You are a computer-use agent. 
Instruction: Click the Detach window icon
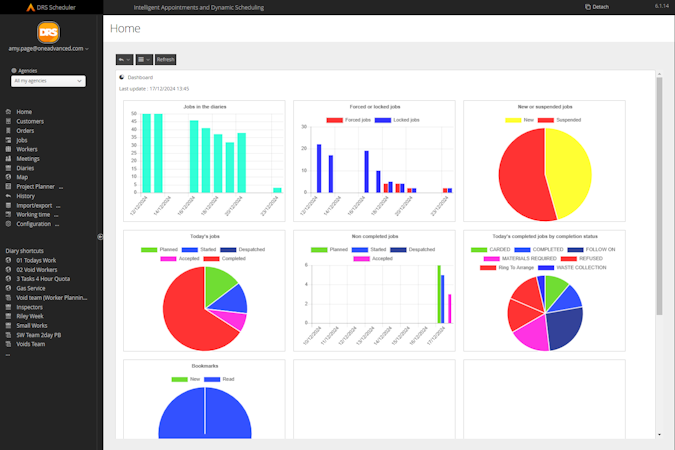588,7
